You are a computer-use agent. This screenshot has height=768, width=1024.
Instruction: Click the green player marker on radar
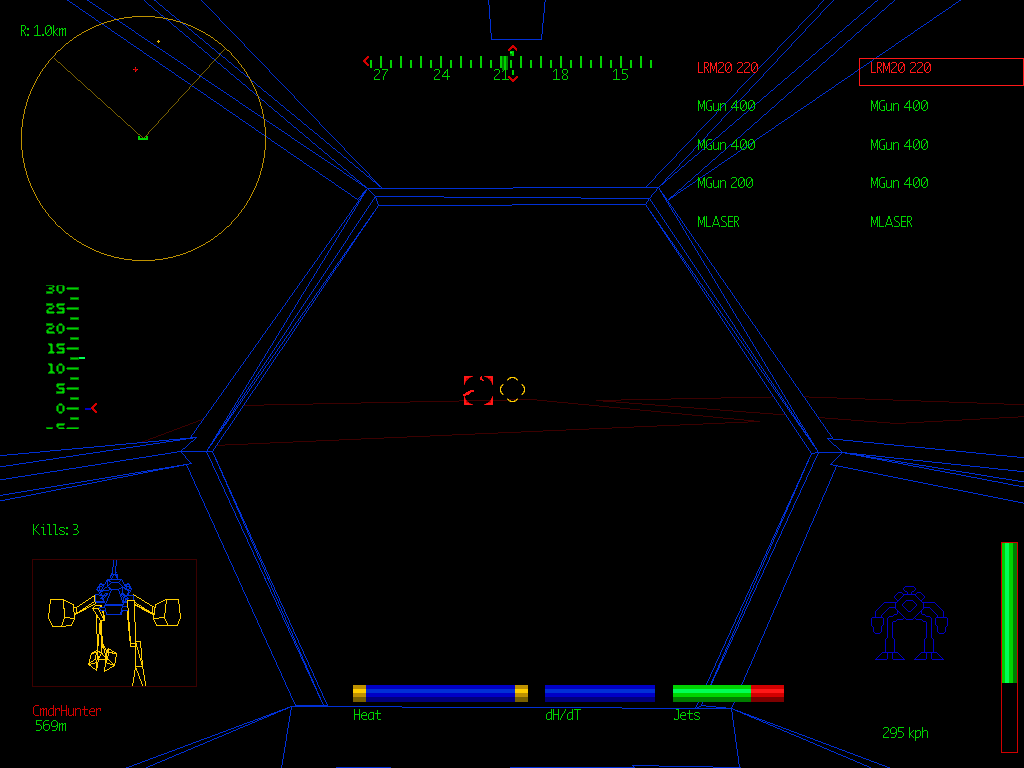142,136
